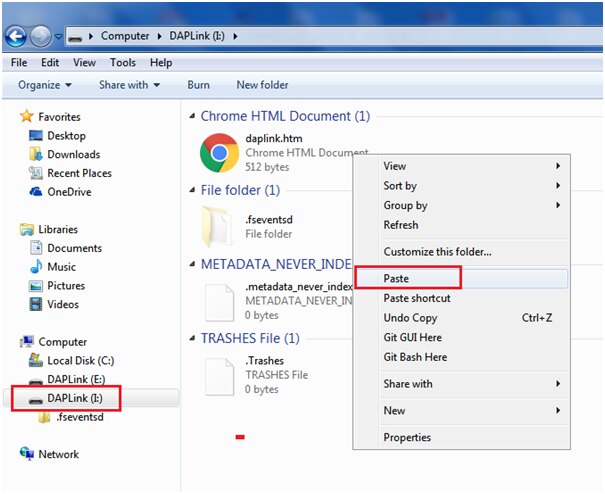Select Local Disk (C:) drive

click(x=80, y=360)
